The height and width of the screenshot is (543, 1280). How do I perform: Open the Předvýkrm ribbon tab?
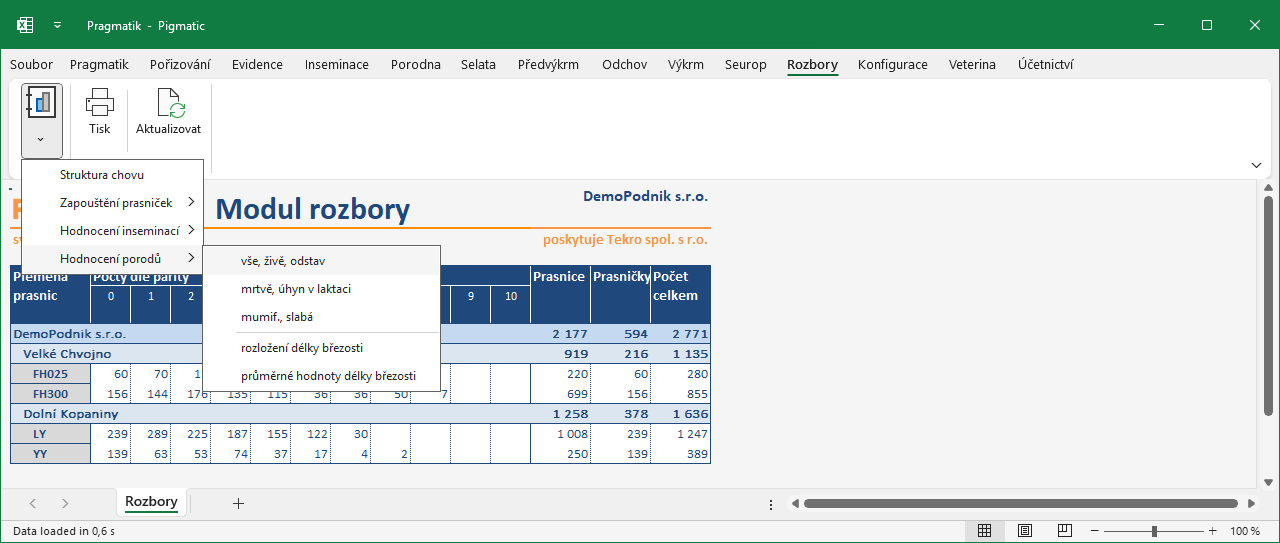coord(548,65)
